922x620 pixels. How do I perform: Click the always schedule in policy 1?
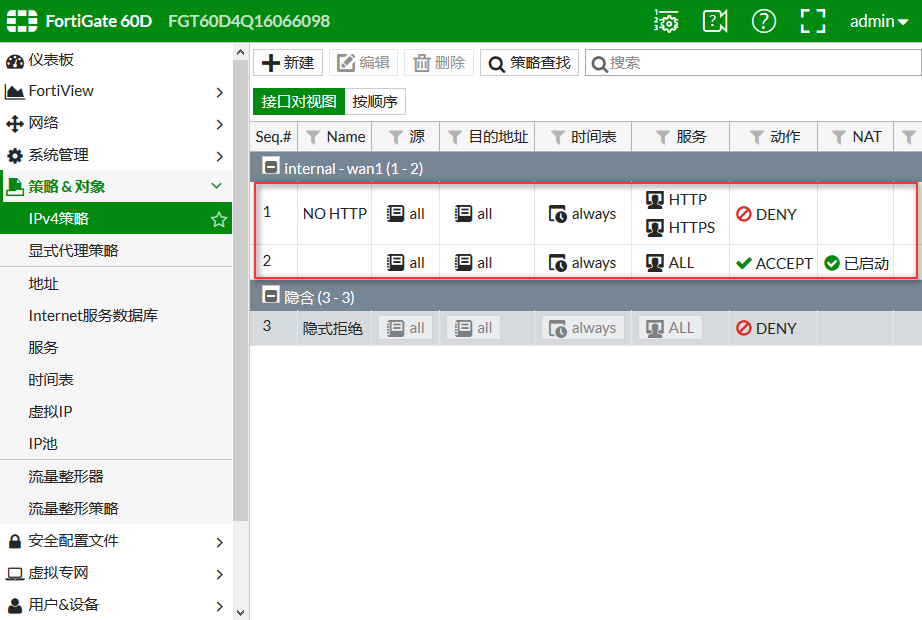pyautogui.click(x=582, y=214)
